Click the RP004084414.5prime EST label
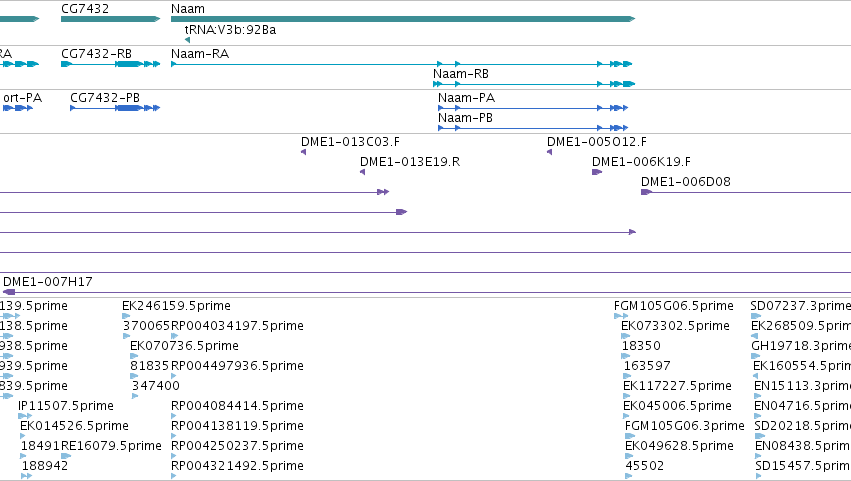851x481 pixels. click(237, 406)
